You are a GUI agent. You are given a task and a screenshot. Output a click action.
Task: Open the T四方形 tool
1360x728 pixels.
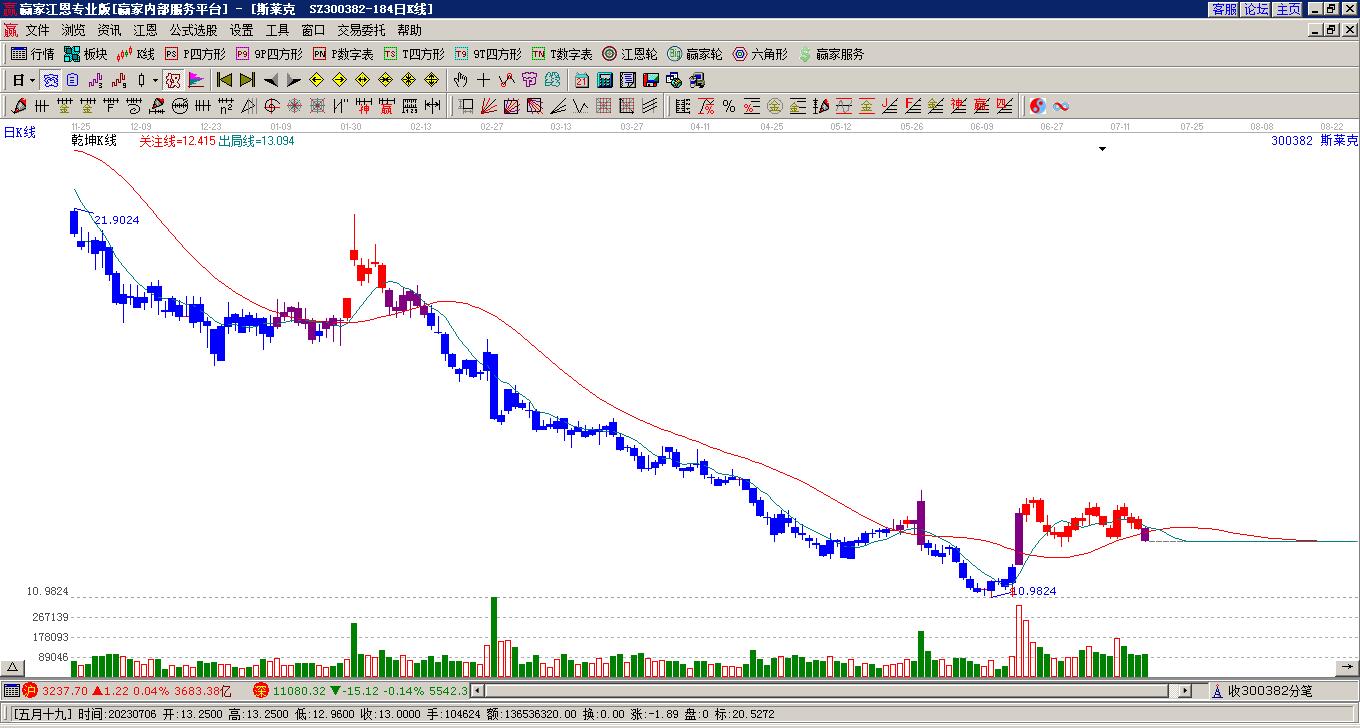(x=414, y=54)
